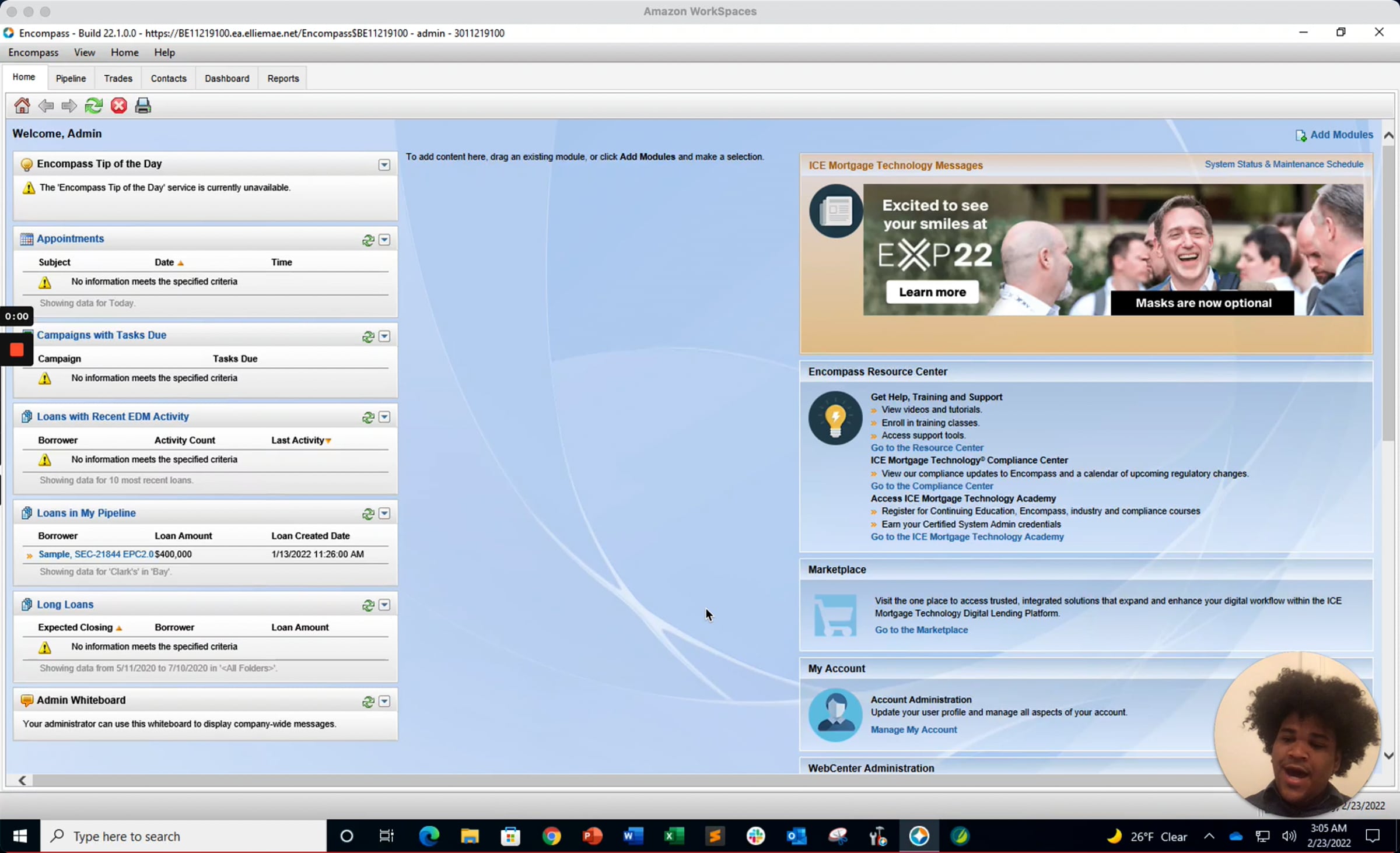The width and height of the screenshot is (1400, 853).
Task: Open System Status & Maintenance Schedule link
Action: [x=1284, y=164]
